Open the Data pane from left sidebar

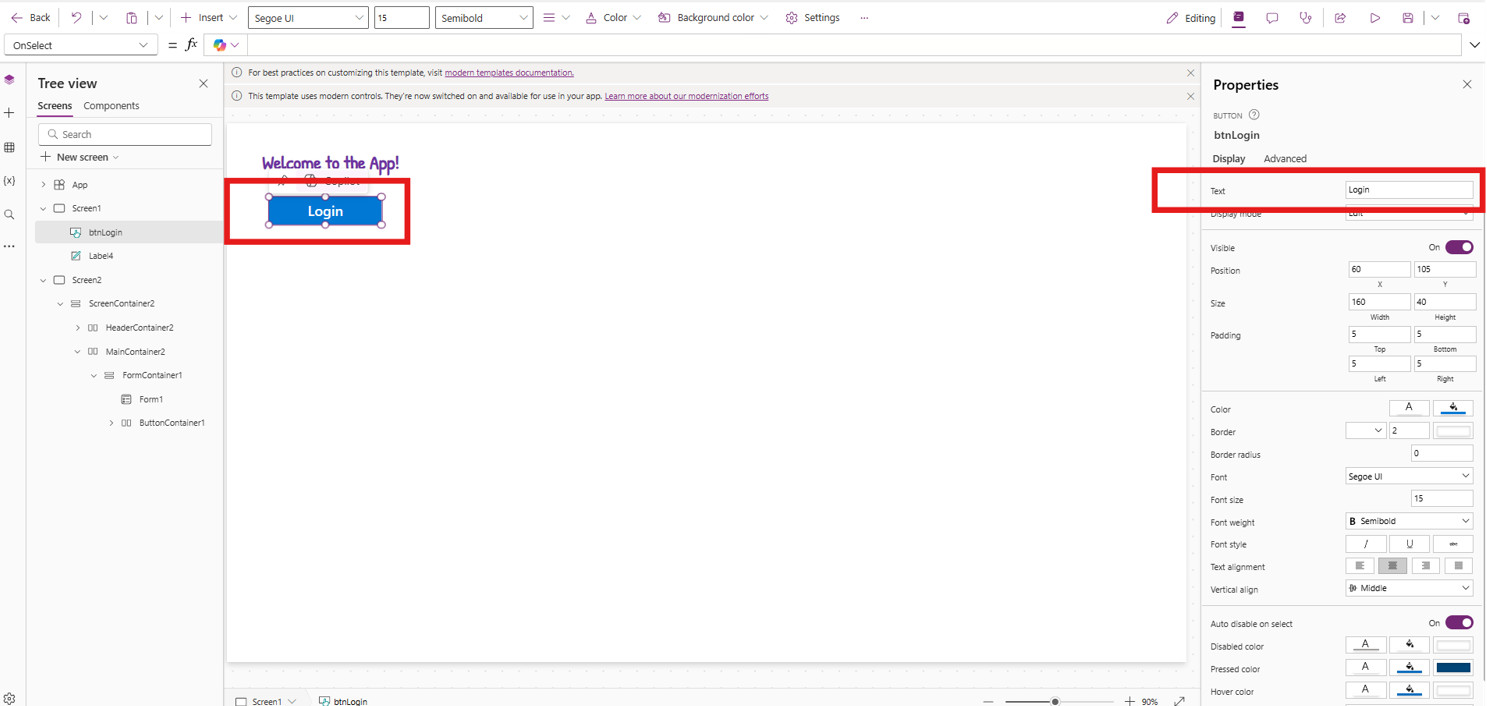tap(10, 148)
